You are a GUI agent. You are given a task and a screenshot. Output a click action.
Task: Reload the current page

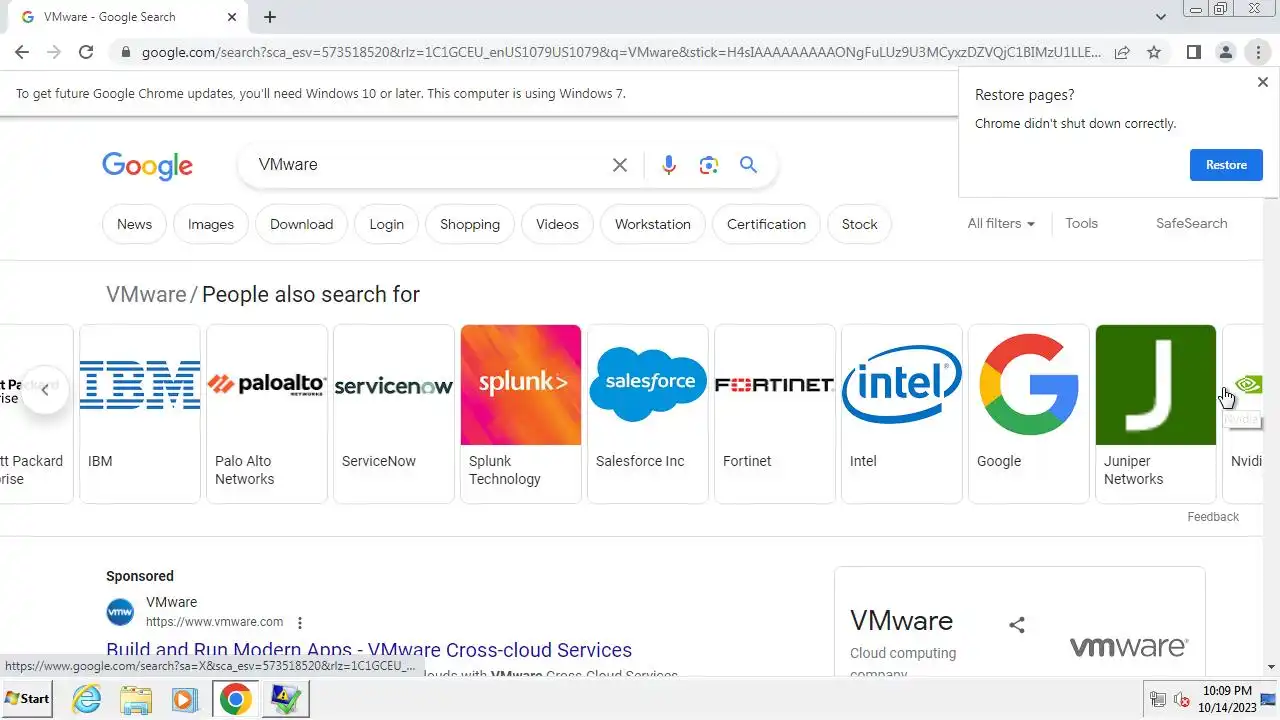point(86,52)
